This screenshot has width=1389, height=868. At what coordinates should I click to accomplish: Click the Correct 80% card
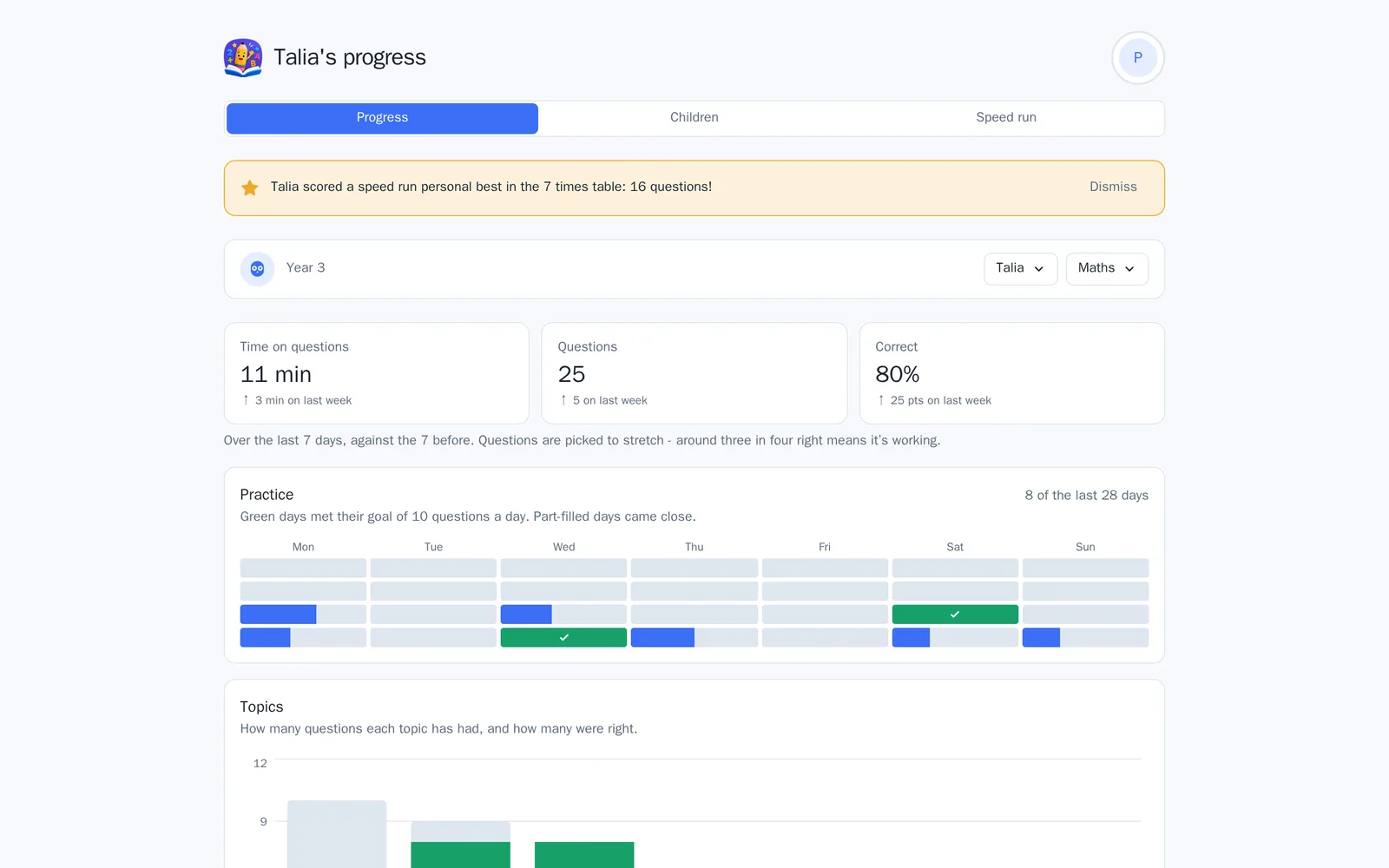tap(1012, 373)
